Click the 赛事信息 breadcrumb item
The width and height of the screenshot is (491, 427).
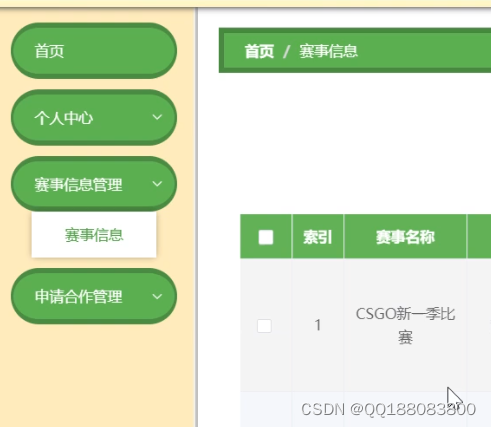(328, 52)
